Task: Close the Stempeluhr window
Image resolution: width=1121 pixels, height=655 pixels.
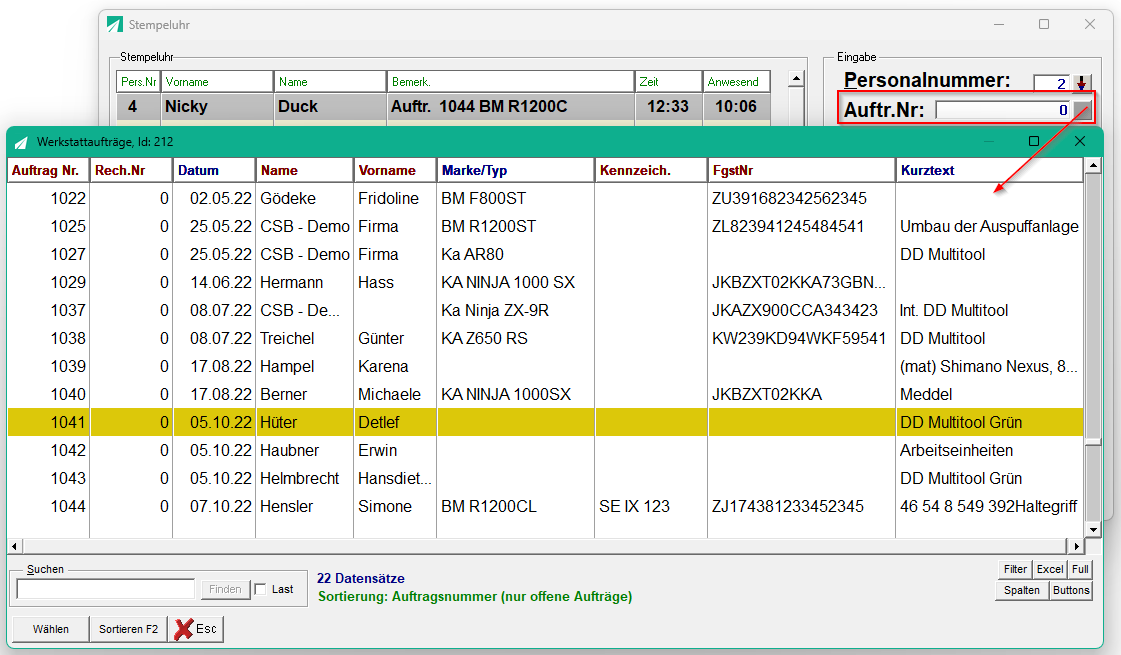Action: click(1090, 24)
